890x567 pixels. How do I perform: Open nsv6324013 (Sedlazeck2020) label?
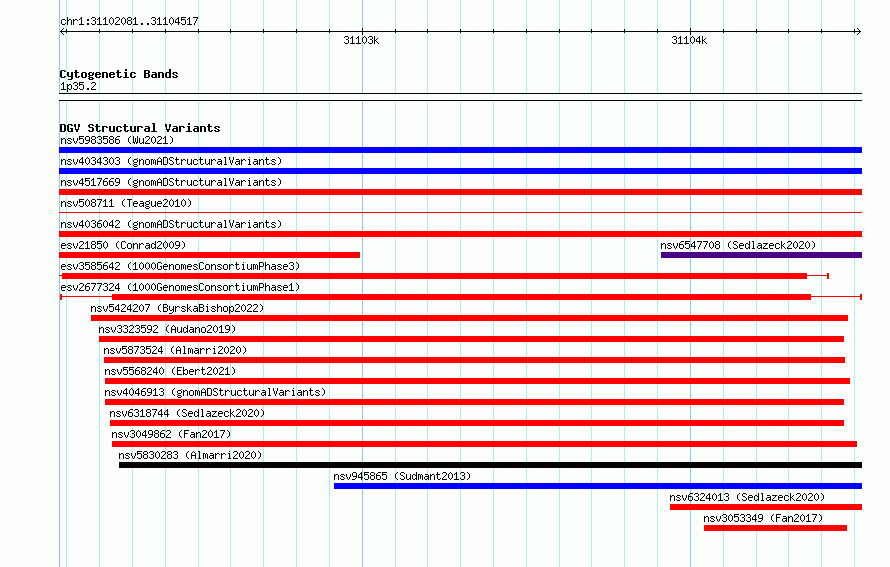click(x=747, y=497)
